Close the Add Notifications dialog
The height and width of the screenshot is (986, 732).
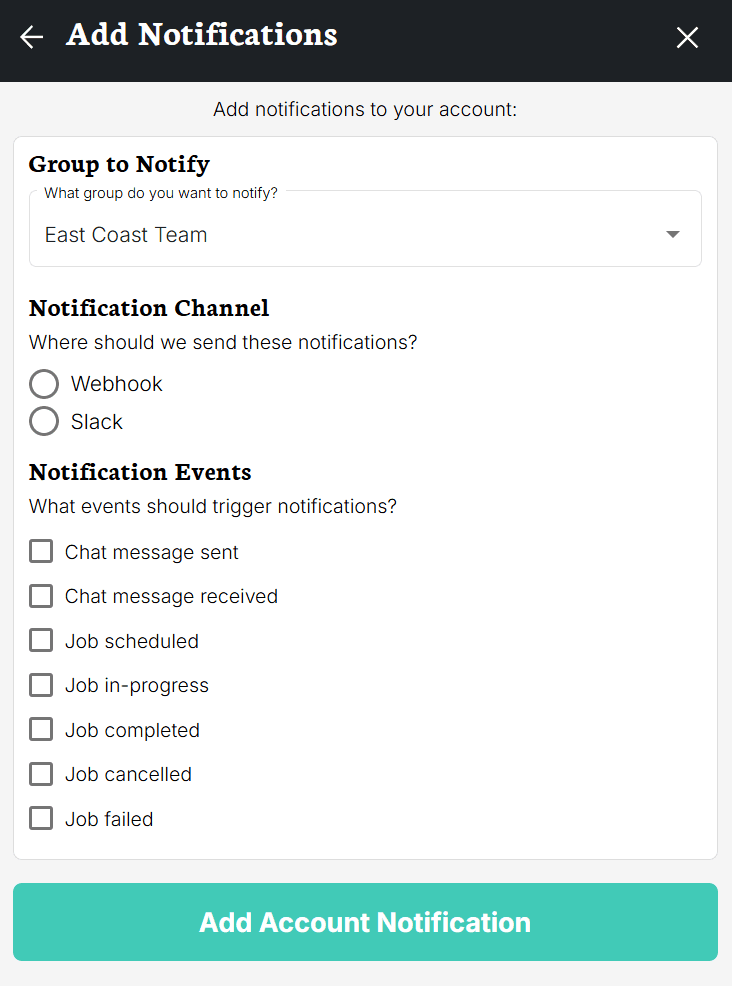pos(687,37)
